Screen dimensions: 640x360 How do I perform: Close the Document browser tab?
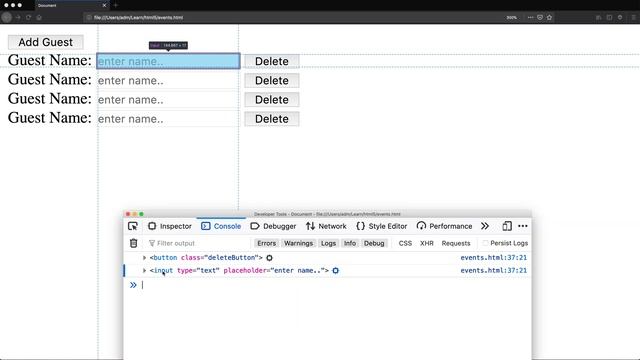(x=104, y=5)
